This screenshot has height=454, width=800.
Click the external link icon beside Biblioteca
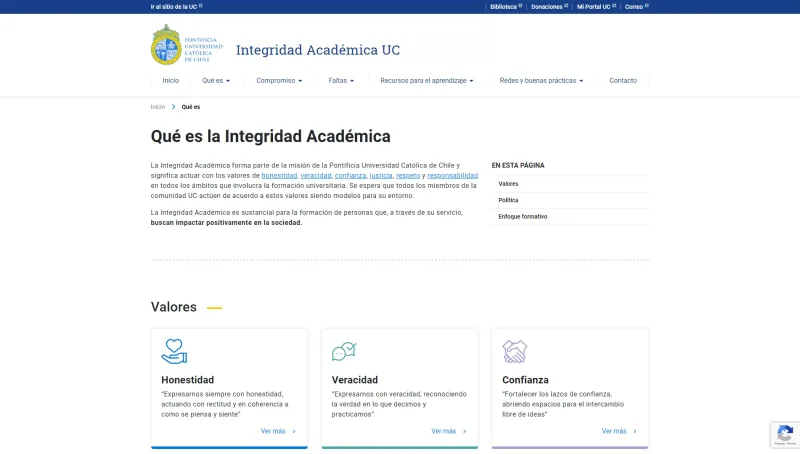click(x=520, y=6)
